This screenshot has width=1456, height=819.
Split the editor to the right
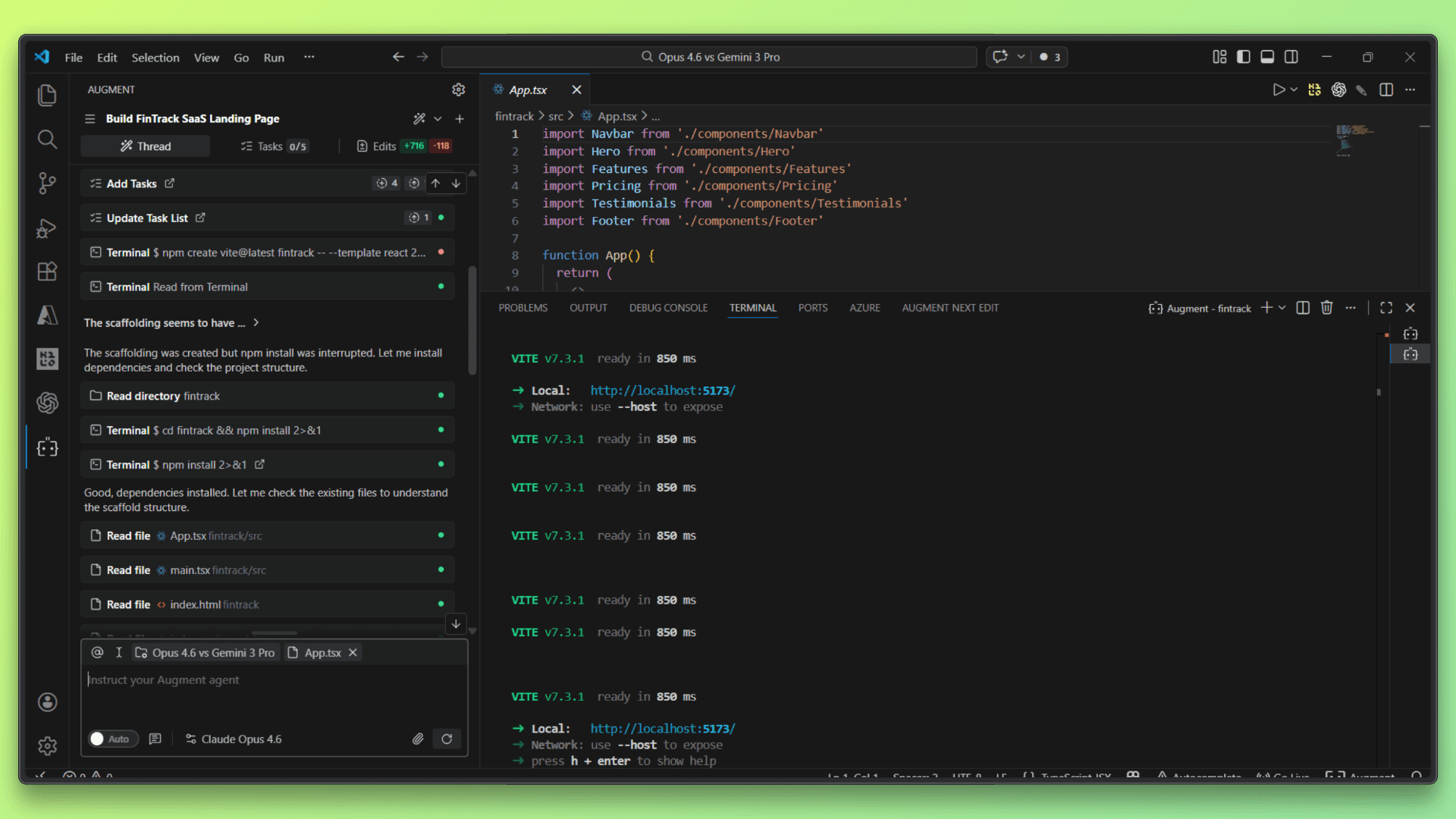pos(1385,89)
